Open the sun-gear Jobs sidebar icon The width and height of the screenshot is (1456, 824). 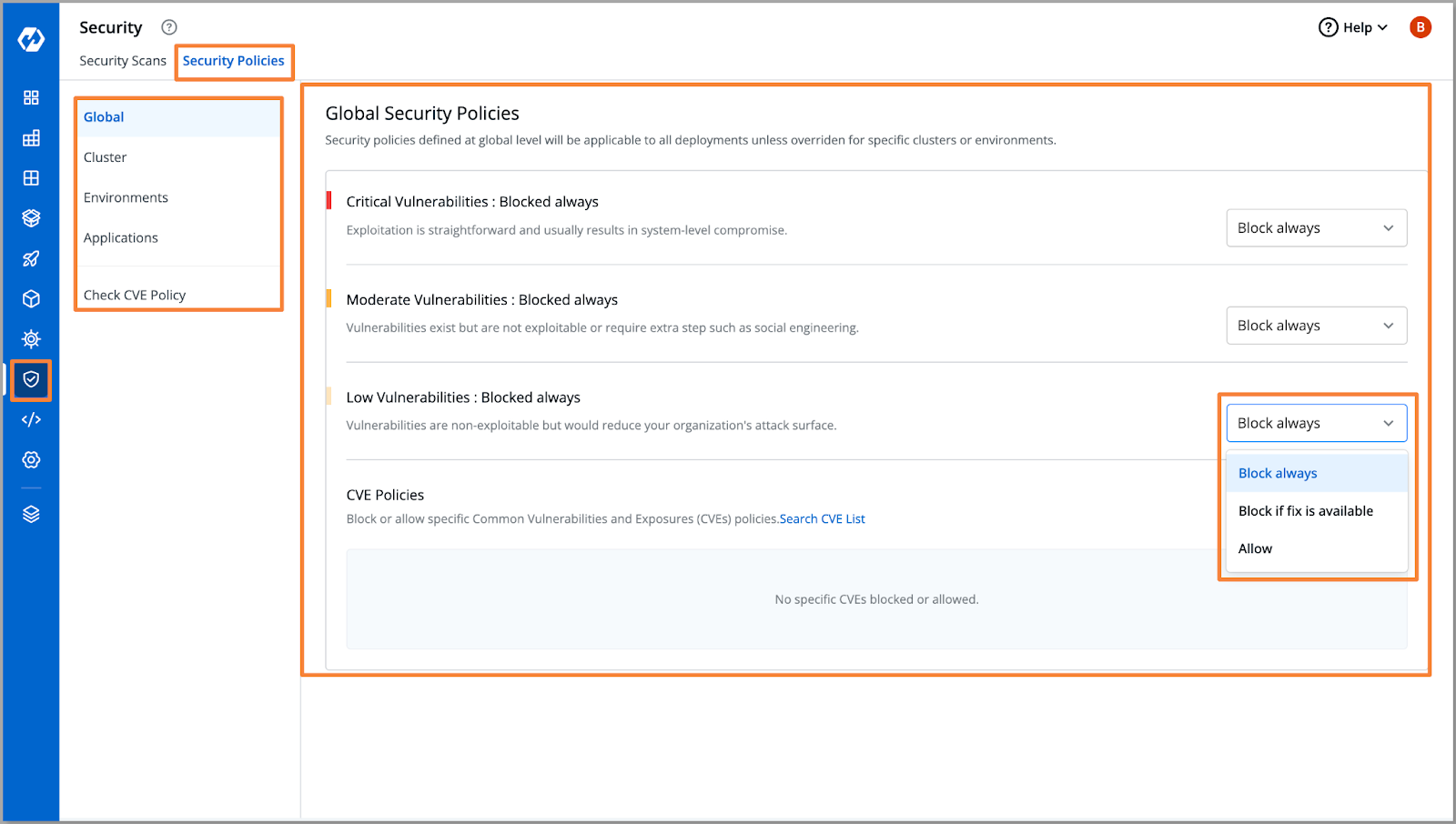tap(31, 339)
